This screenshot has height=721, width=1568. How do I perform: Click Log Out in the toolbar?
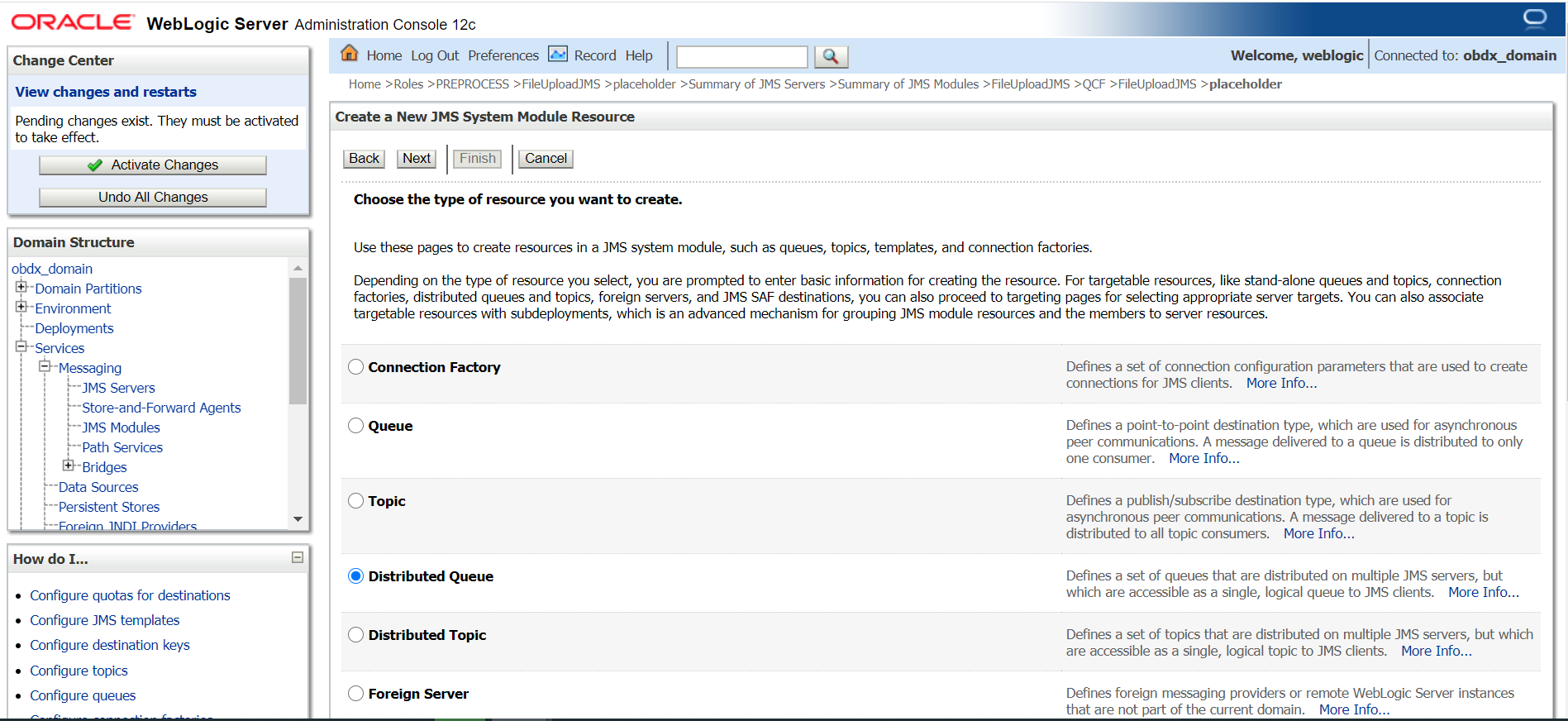pos(435,55)
